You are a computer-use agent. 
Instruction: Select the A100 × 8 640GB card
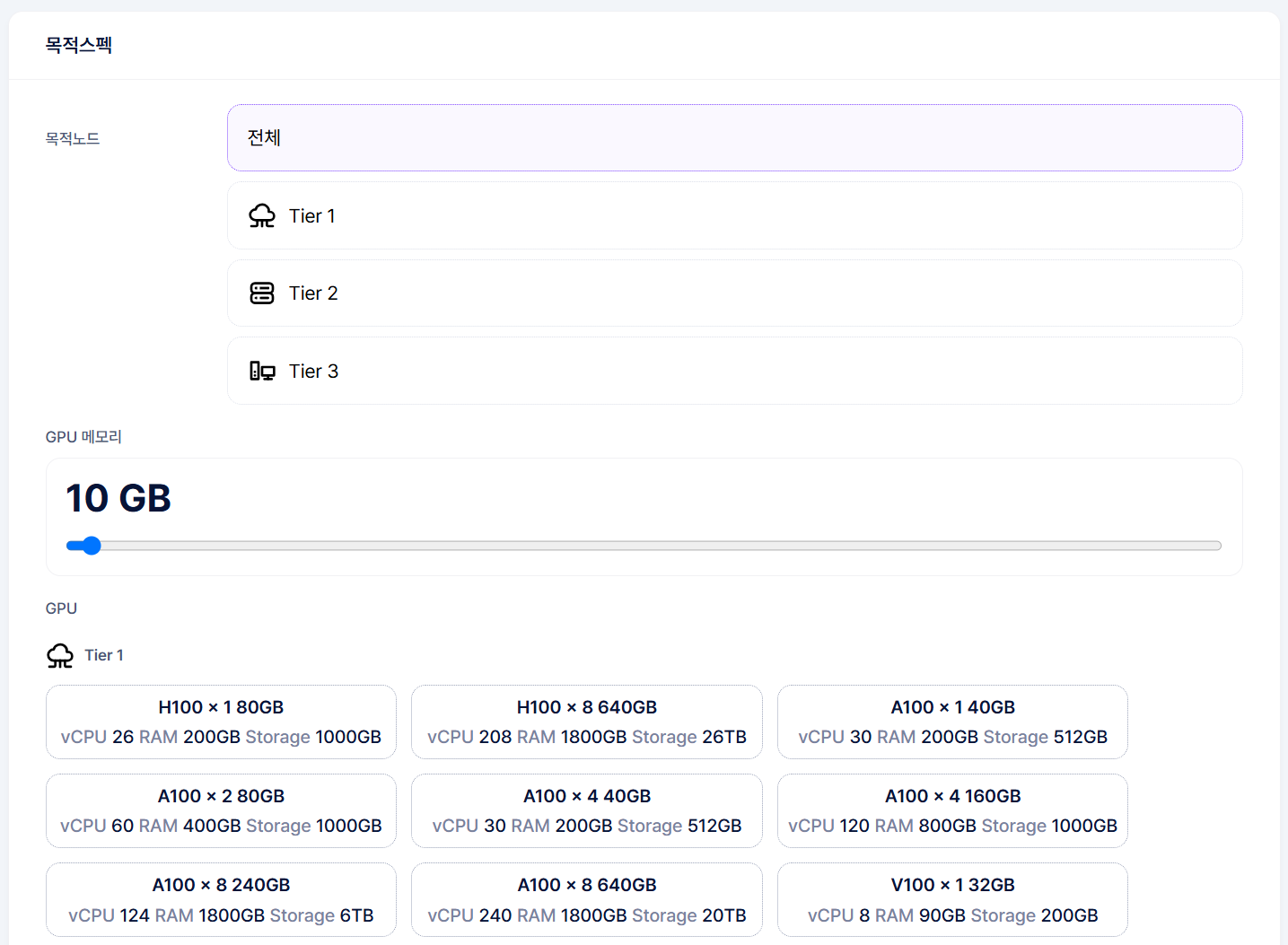tap(587, 899)
